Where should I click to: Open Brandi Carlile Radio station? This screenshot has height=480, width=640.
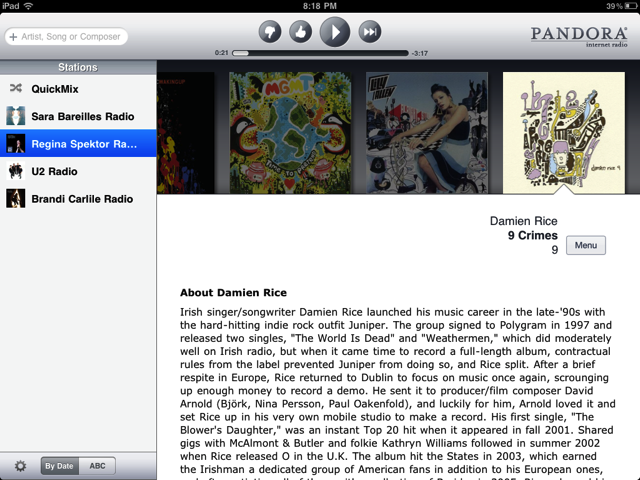pyautogui.click(x=78, y=199)
